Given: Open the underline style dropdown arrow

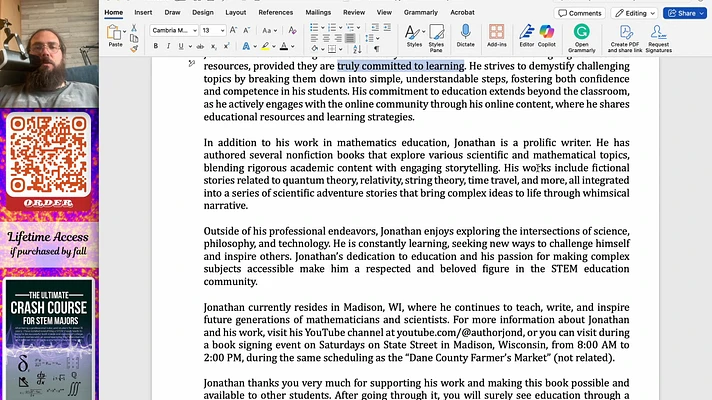Looking at the screenshot, I should point(190,47).
